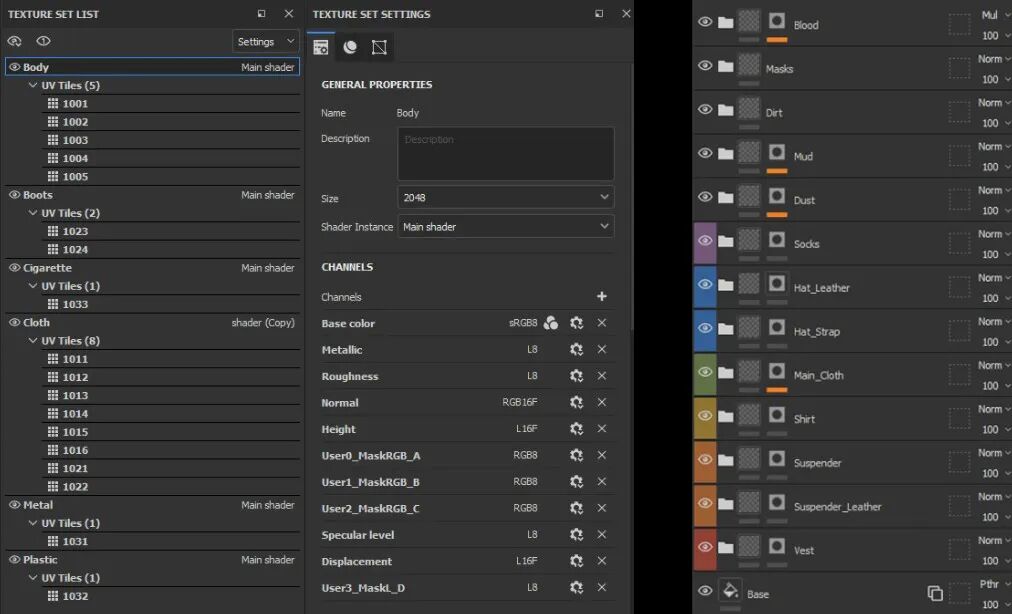
Task: Remove the Roughness channel
Action: coord(602,376)
